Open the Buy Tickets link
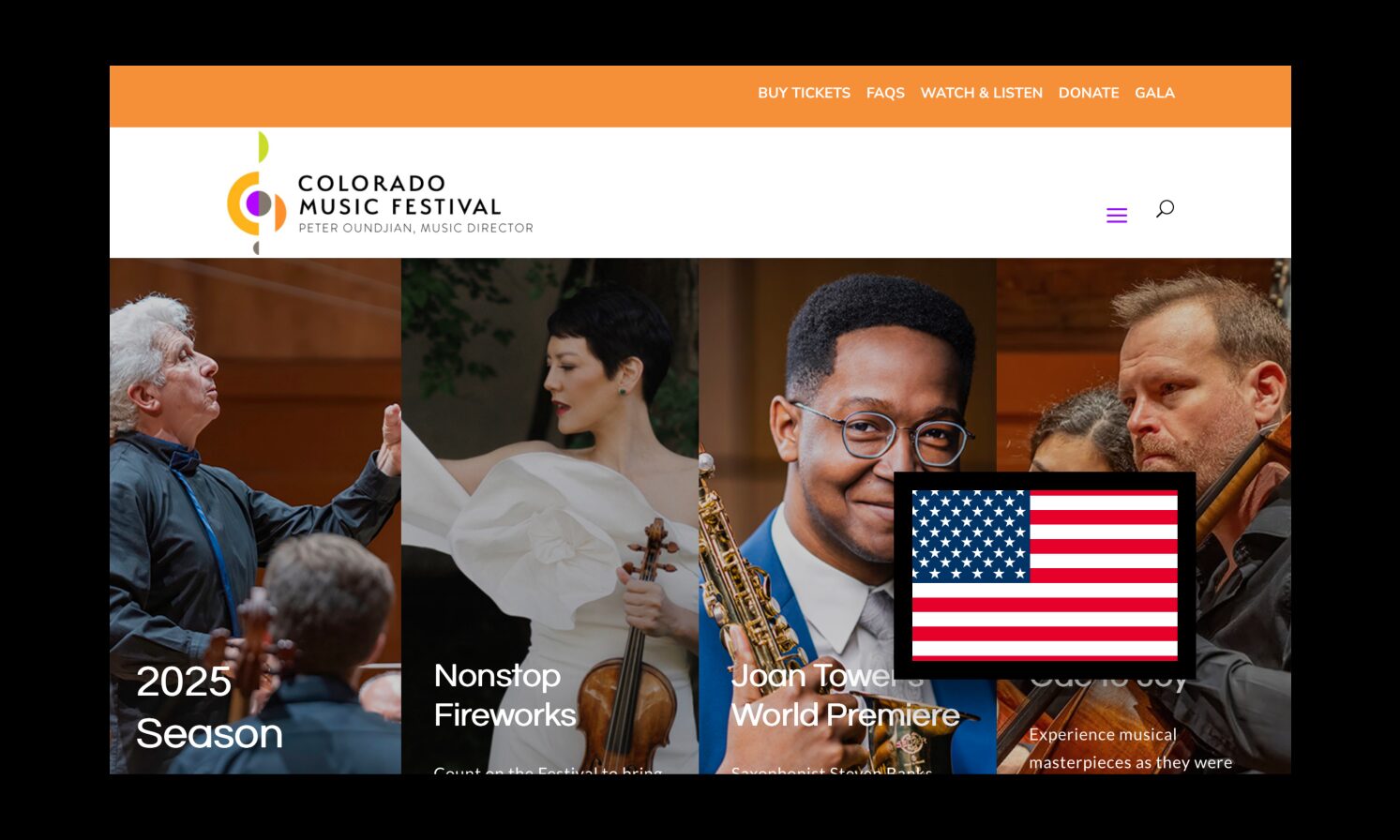1400x840 pixels. [x=804, y=93]
